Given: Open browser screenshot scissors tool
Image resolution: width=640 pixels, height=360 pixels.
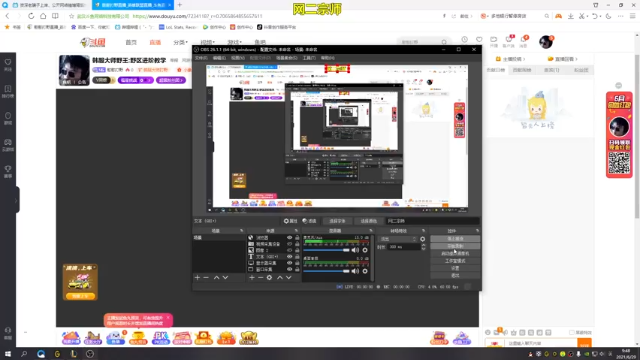Looking at the screenshot, I should pyautogui.click(x=582, y=16).
